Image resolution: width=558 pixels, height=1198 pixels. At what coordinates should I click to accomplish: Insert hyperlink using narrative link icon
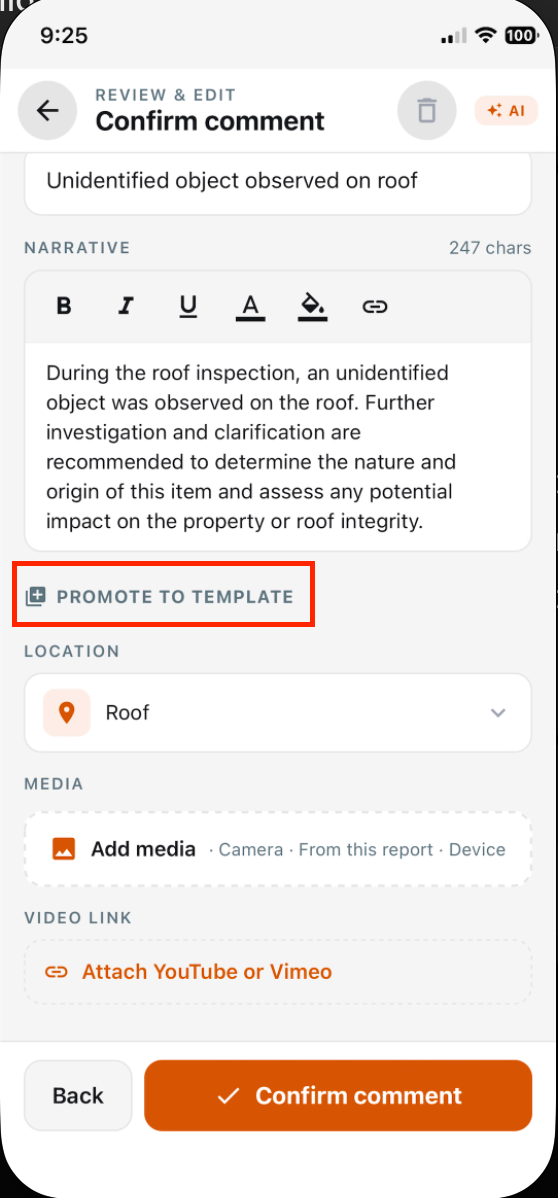click(374, 307)
